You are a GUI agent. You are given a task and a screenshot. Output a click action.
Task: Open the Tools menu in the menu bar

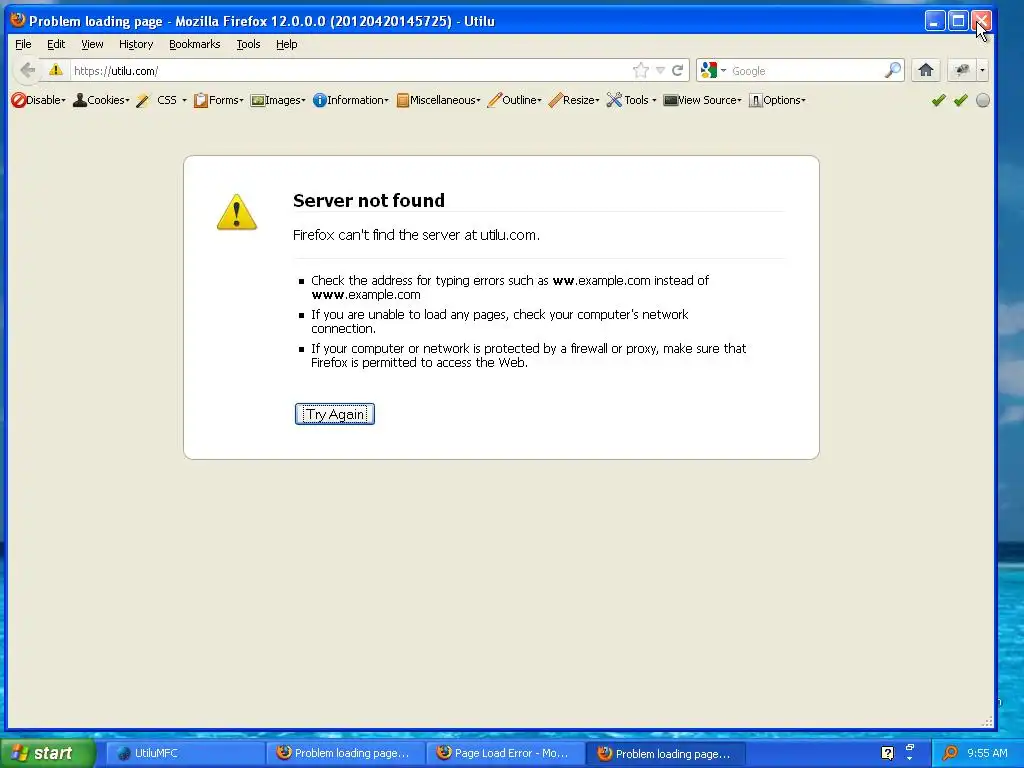(248, 44)
